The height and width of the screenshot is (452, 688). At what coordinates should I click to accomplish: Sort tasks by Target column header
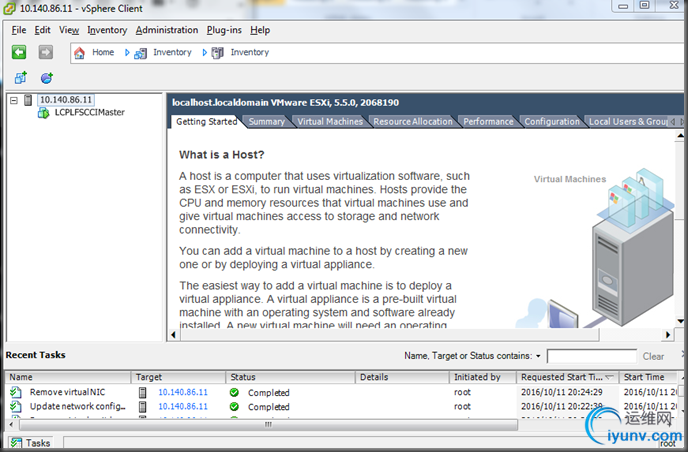pyautogui.click(x=179, y=377)
